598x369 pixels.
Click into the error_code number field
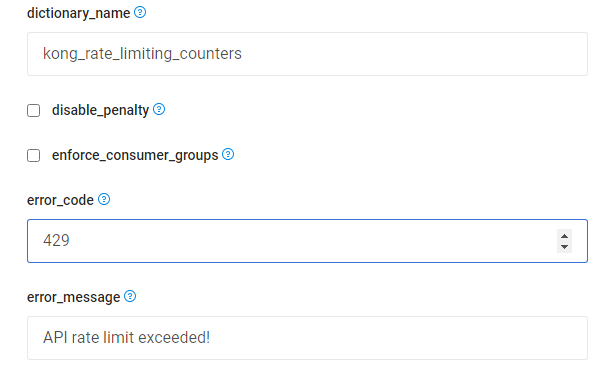click(x=307, y=241)
